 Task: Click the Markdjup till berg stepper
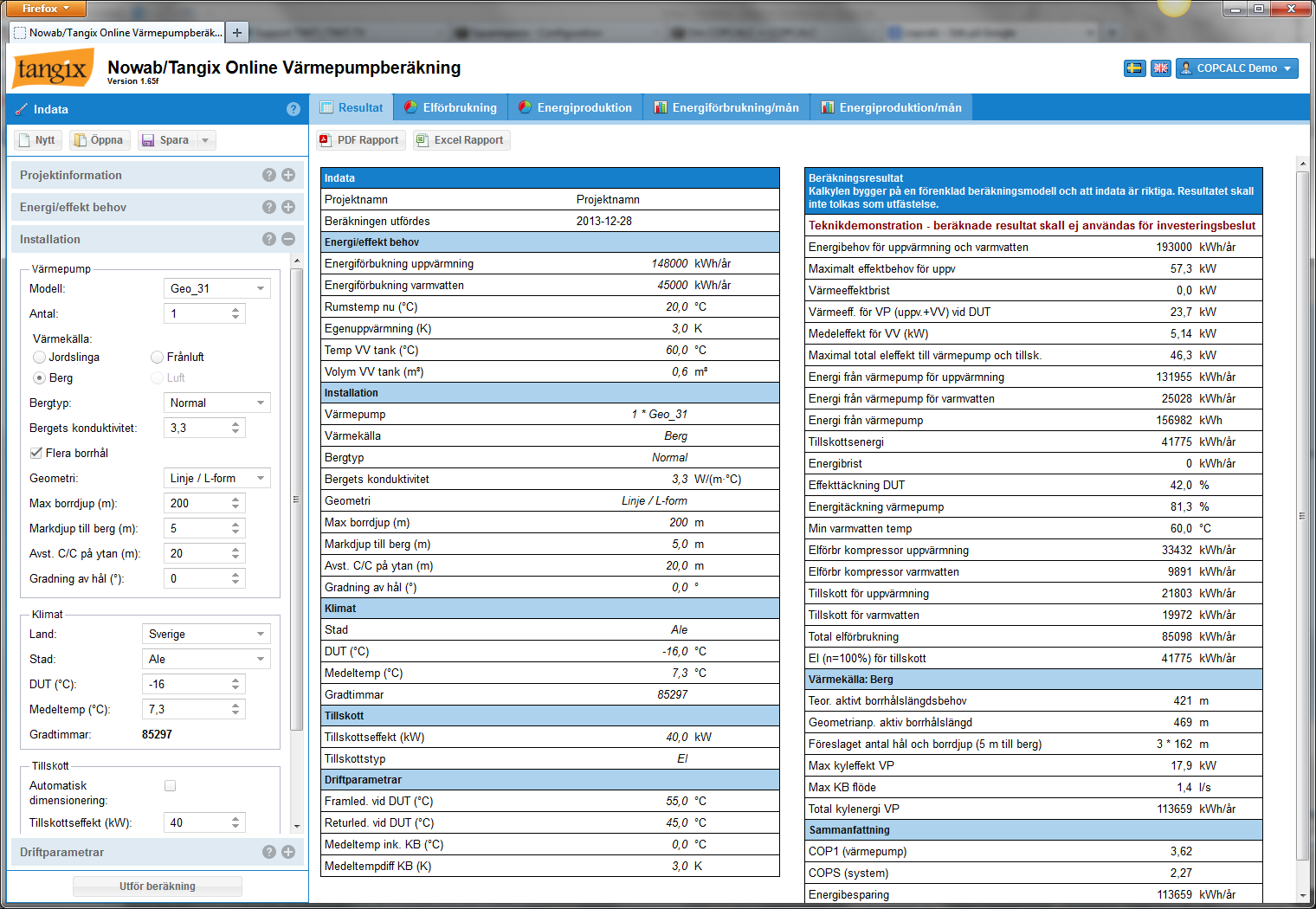tap(235, 528)
